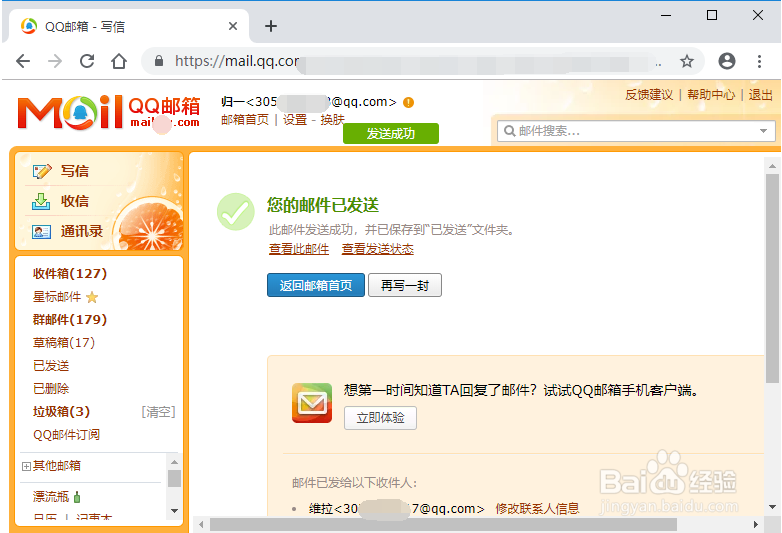Click the green checkmark success icon
Image resolution: width=782 pixels, height=533 pixels.
pos(236,212)
